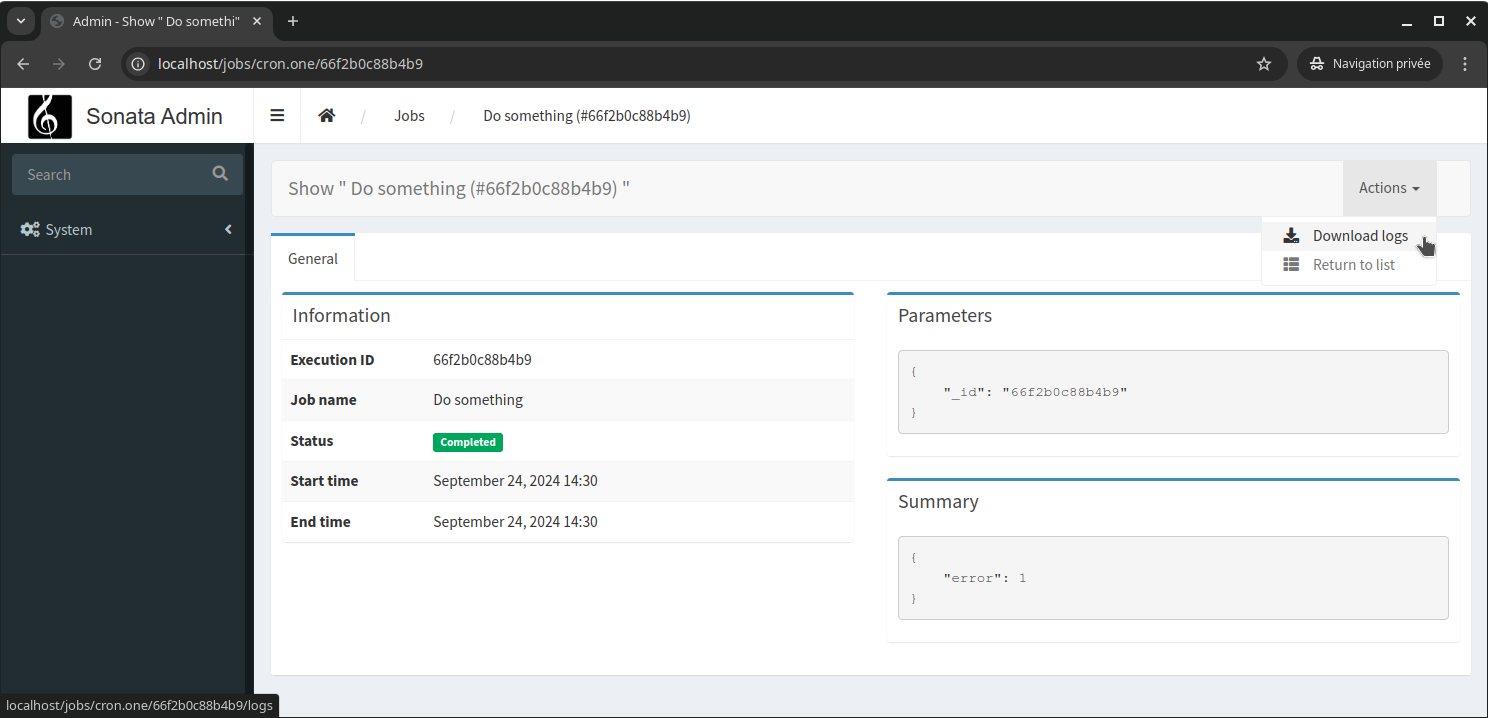Click the End time label

pos(320,522)
